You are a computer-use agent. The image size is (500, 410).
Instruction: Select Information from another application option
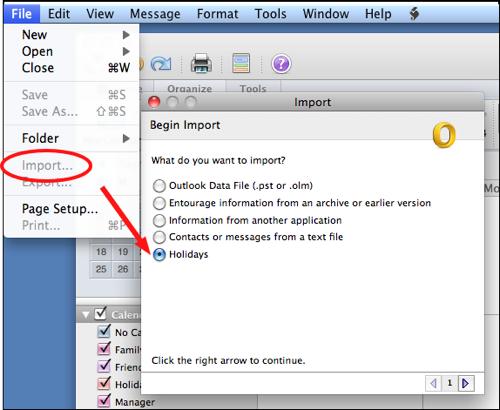pyautogui.click(x=159, y=220)
